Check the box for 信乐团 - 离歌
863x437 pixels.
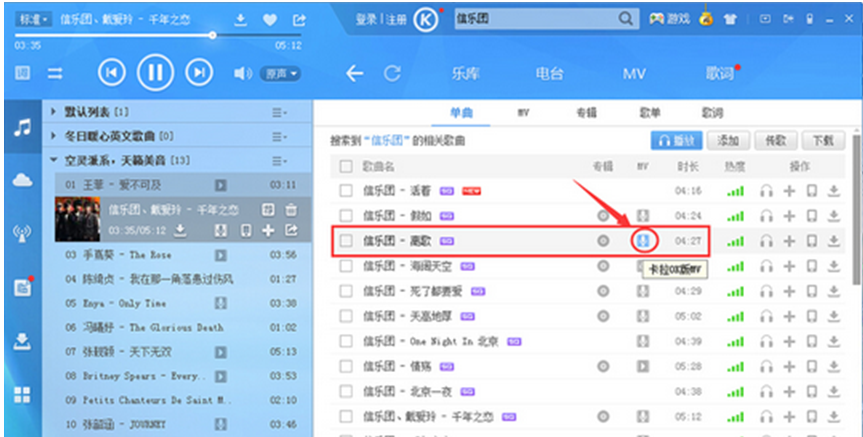coord(346,241)
